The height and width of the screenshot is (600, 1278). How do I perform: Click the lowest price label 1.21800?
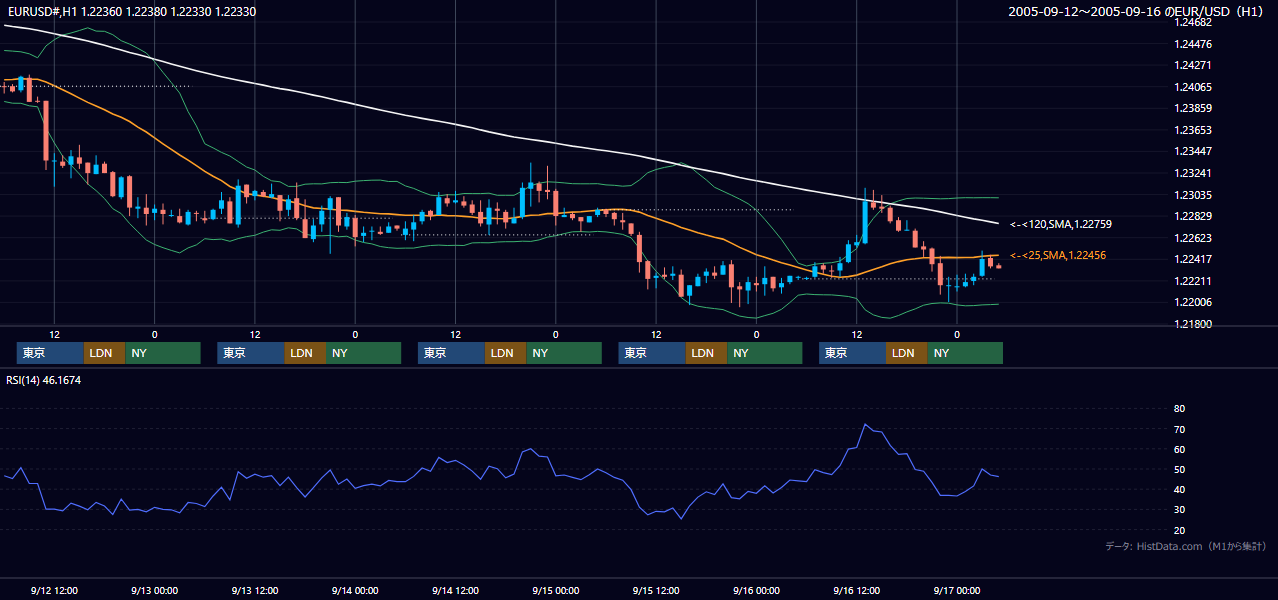[x=1194, y=324]
